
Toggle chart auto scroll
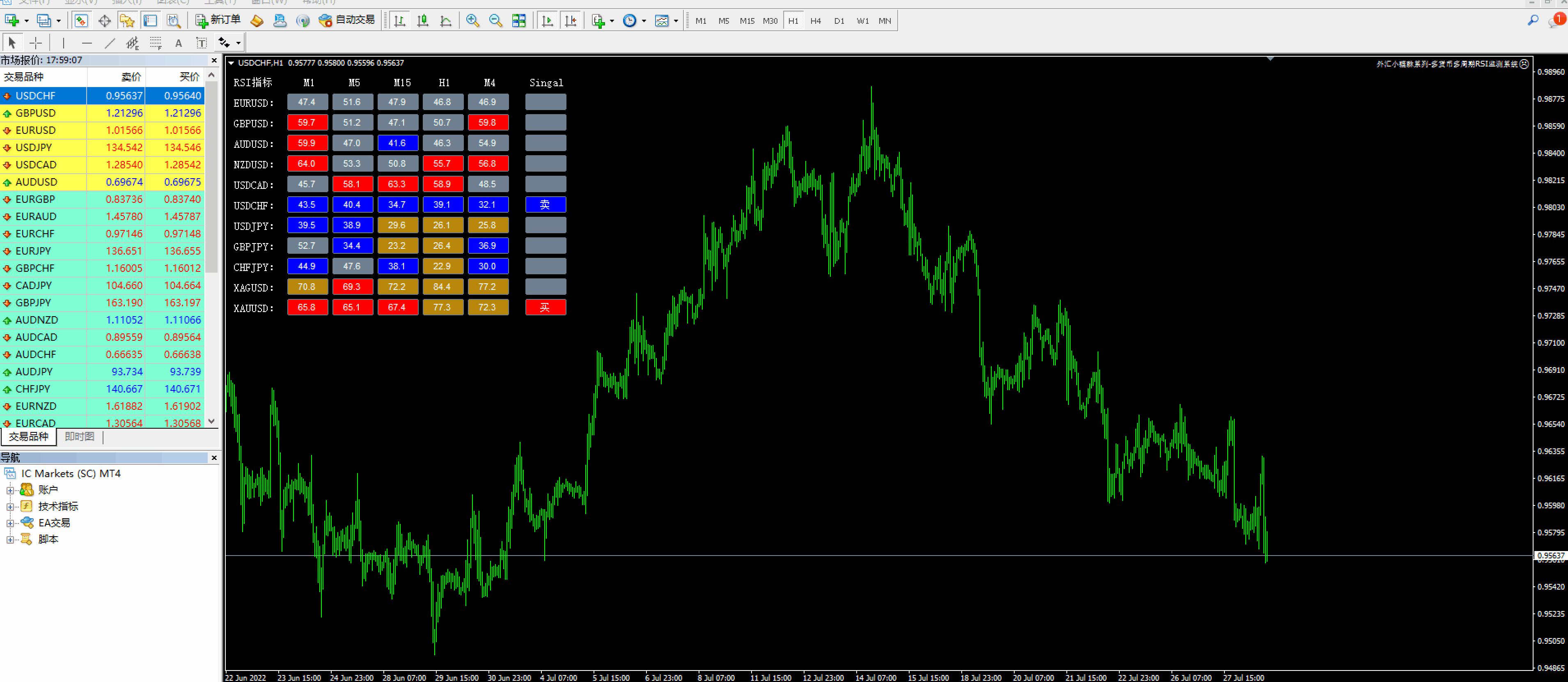click(x=547, y=21)
